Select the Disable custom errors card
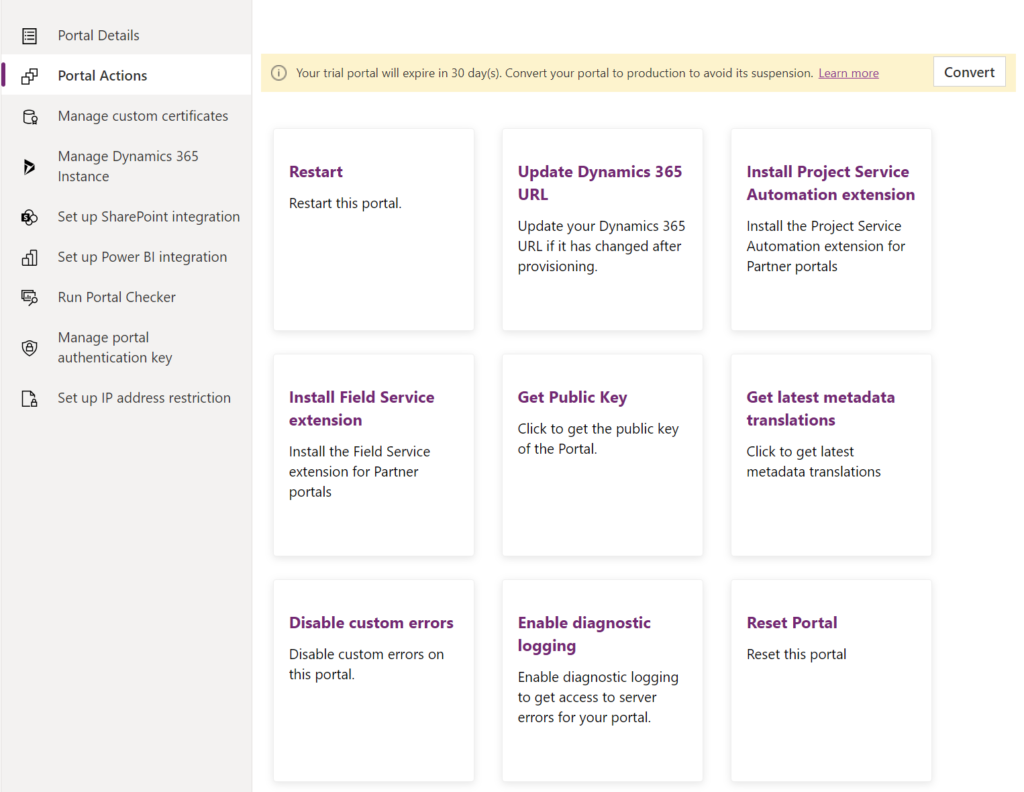The width and height of the screenshot is (1024, 792). pyautogui.click(x=374, y=680)
